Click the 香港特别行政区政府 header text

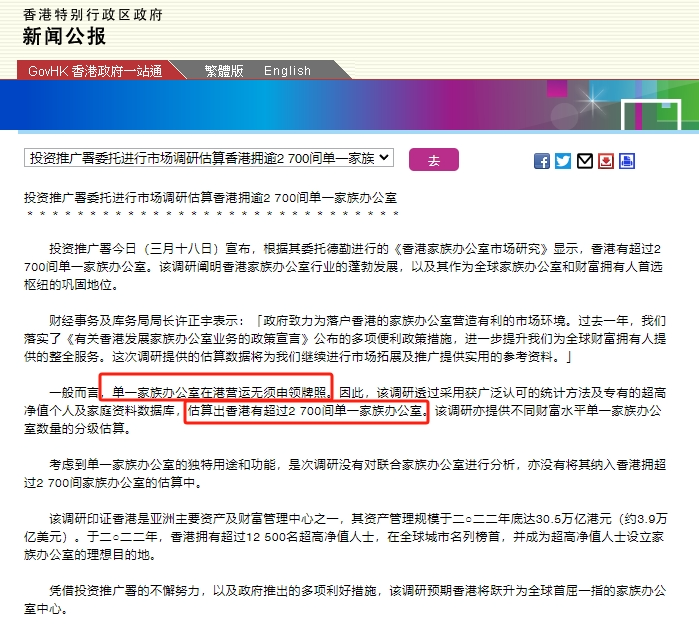click(x=93, y=15)
